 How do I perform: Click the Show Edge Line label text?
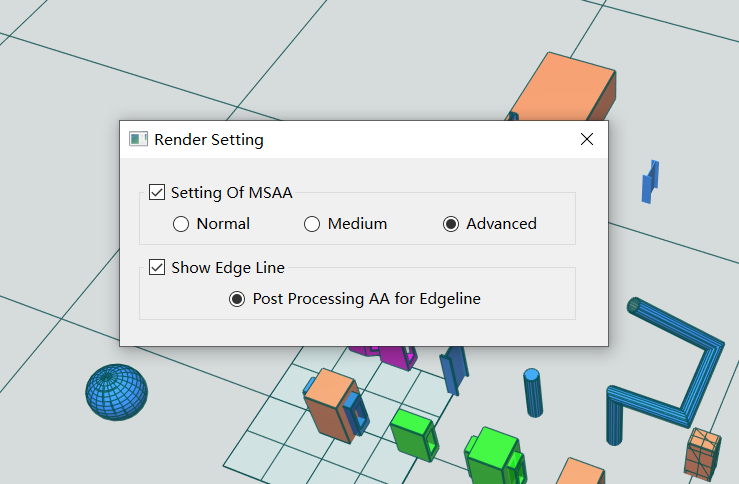(x=228, y=268)
